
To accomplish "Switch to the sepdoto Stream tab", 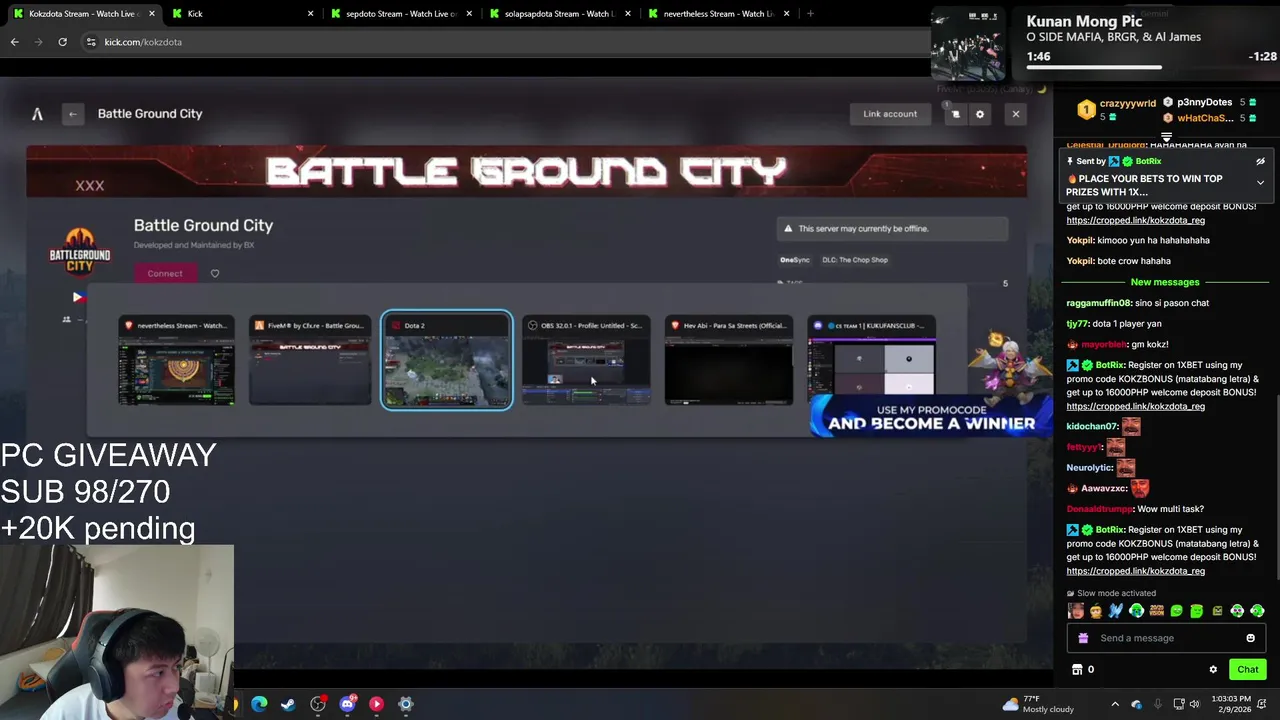I will pos(400,14).
